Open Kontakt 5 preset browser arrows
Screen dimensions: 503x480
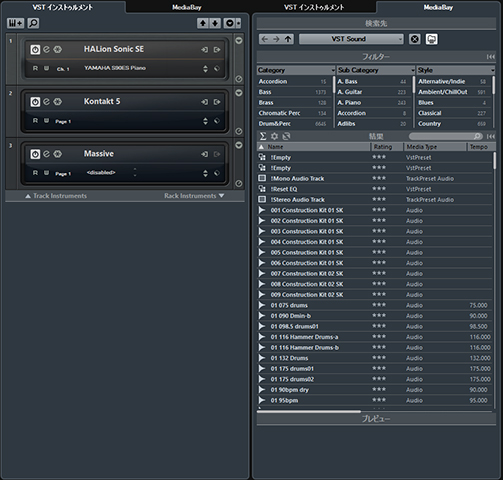click(205, 121)
